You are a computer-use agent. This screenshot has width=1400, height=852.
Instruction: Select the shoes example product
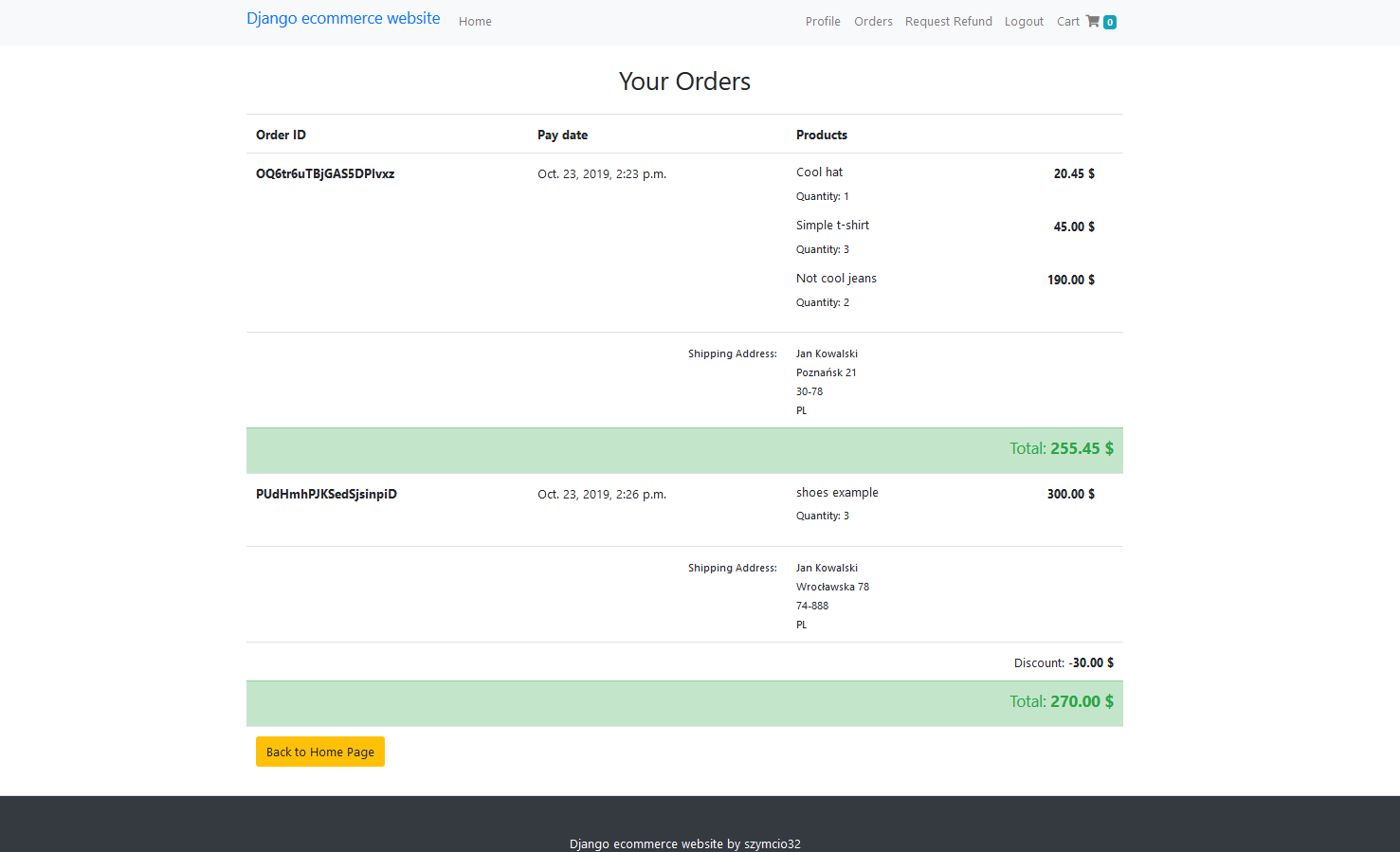pos(837,492)
